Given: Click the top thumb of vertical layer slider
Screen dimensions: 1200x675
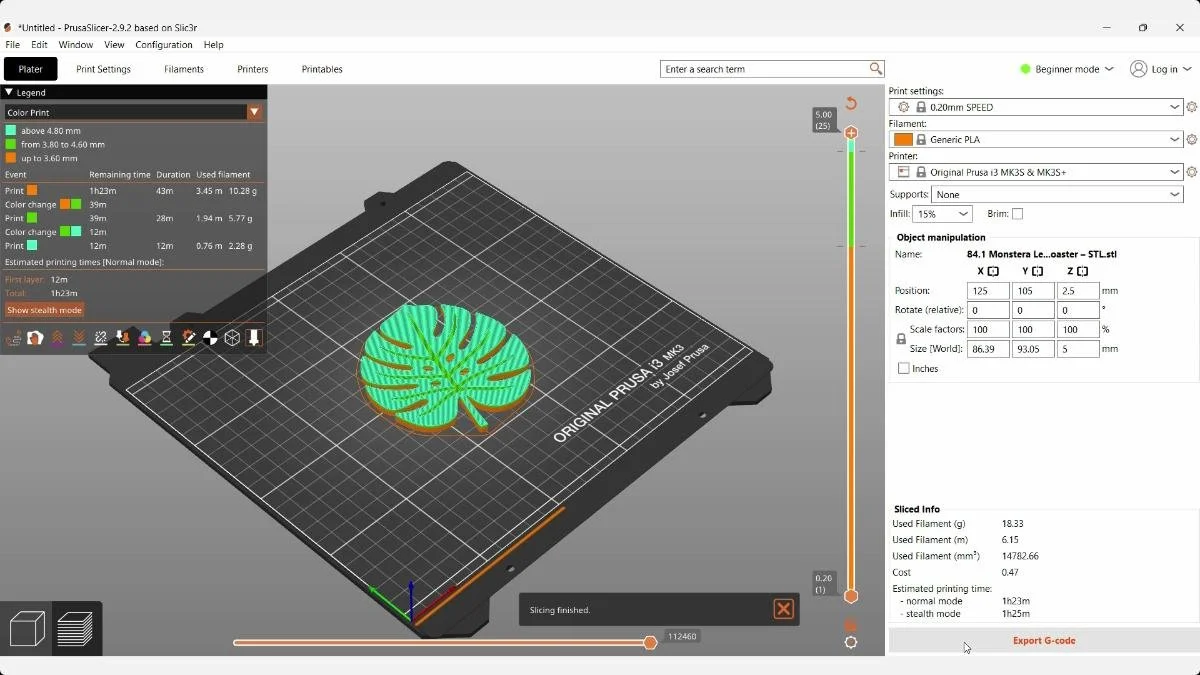Looking at the screenshot, I should pyautogui.click(x=851, y=133).
